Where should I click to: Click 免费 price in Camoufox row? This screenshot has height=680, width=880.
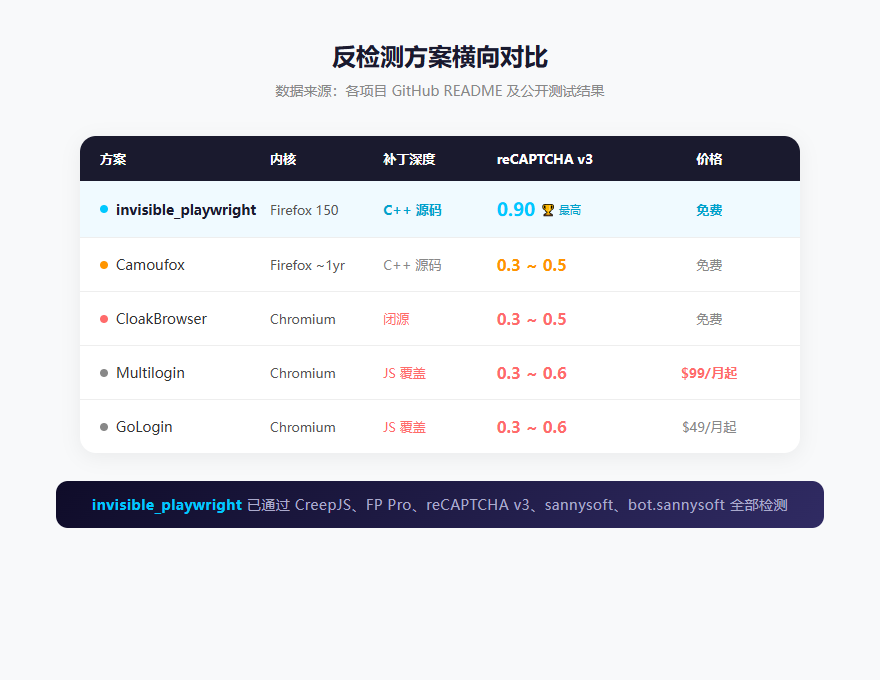tap(709, 265)
